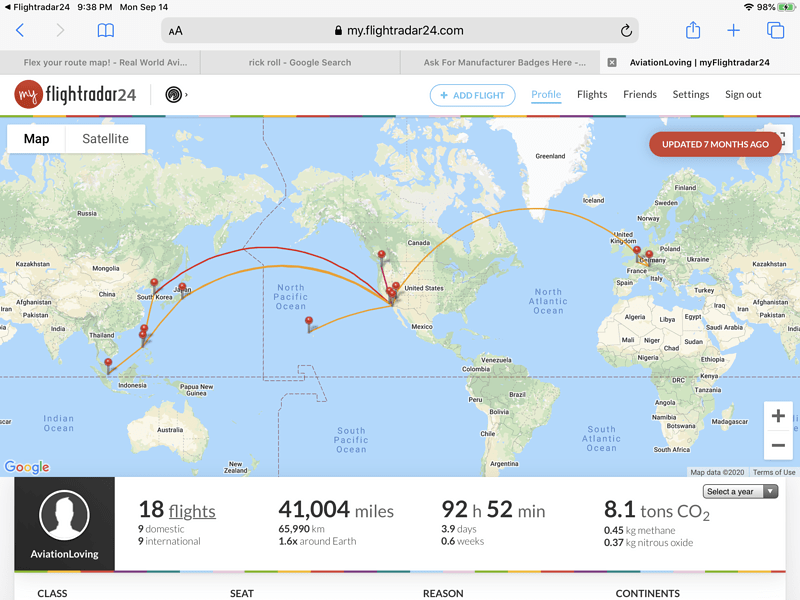This screenshot has height=600, width=800.
Task: Open new tab with plus icon
Action: (733, 31)
